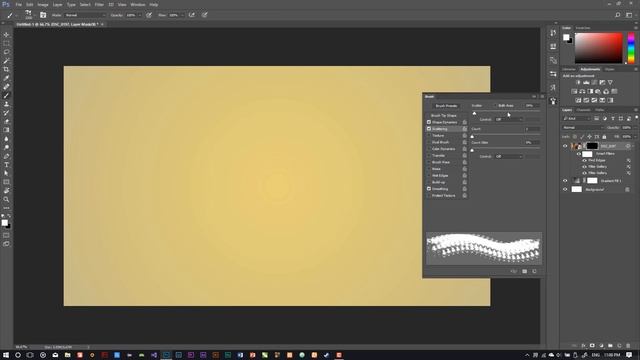This screenshot has width=640, height=360.
Task: Open the Image menu
Action: [x=43, y=4]
